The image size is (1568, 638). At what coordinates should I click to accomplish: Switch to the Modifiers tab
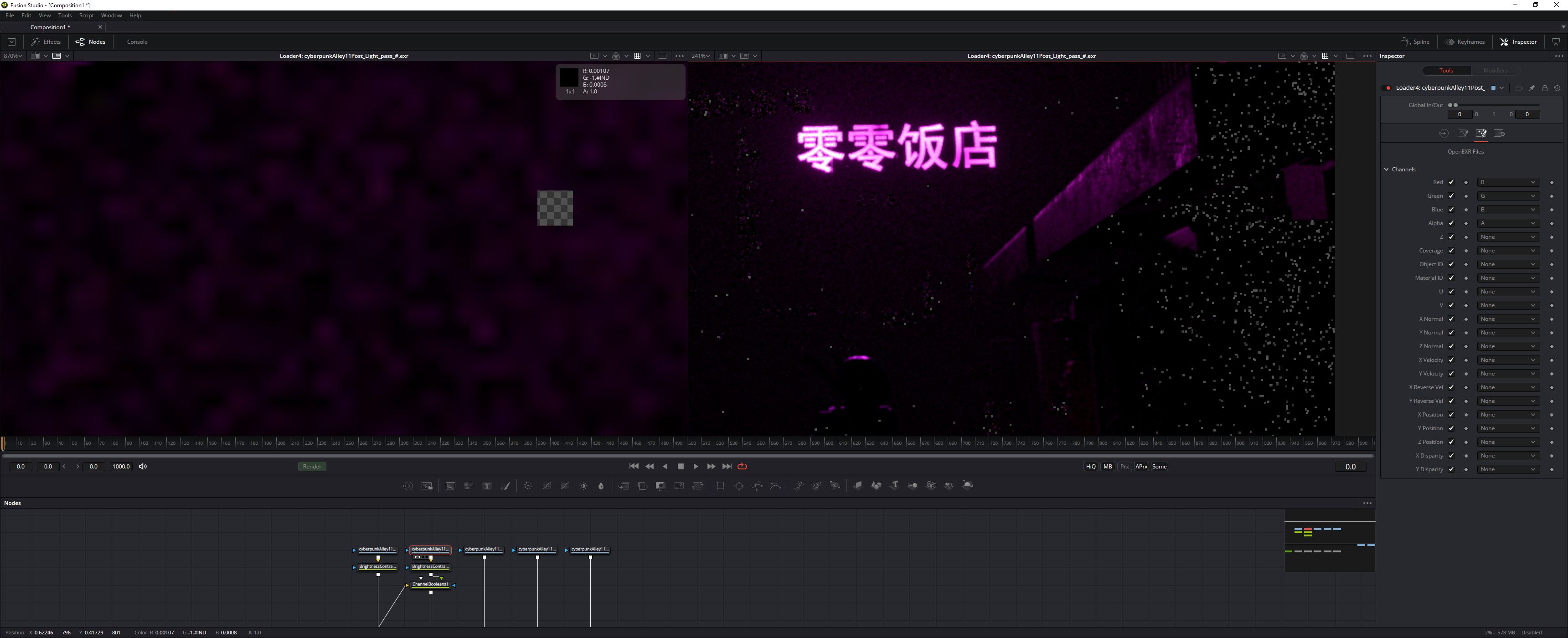pyautogui.click(x=1495, y=71)
